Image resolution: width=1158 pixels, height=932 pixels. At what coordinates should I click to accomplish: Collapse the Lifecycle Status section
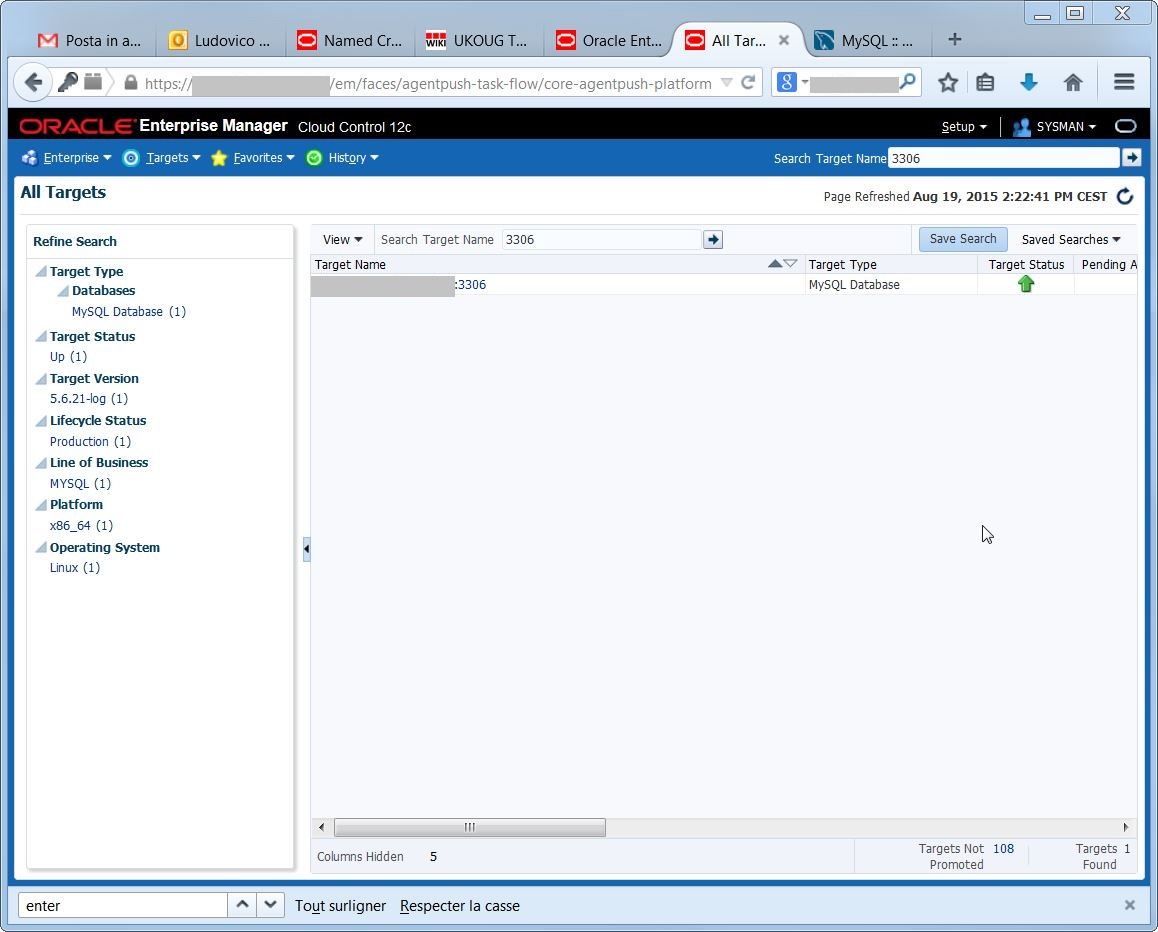tap(41, 420)
